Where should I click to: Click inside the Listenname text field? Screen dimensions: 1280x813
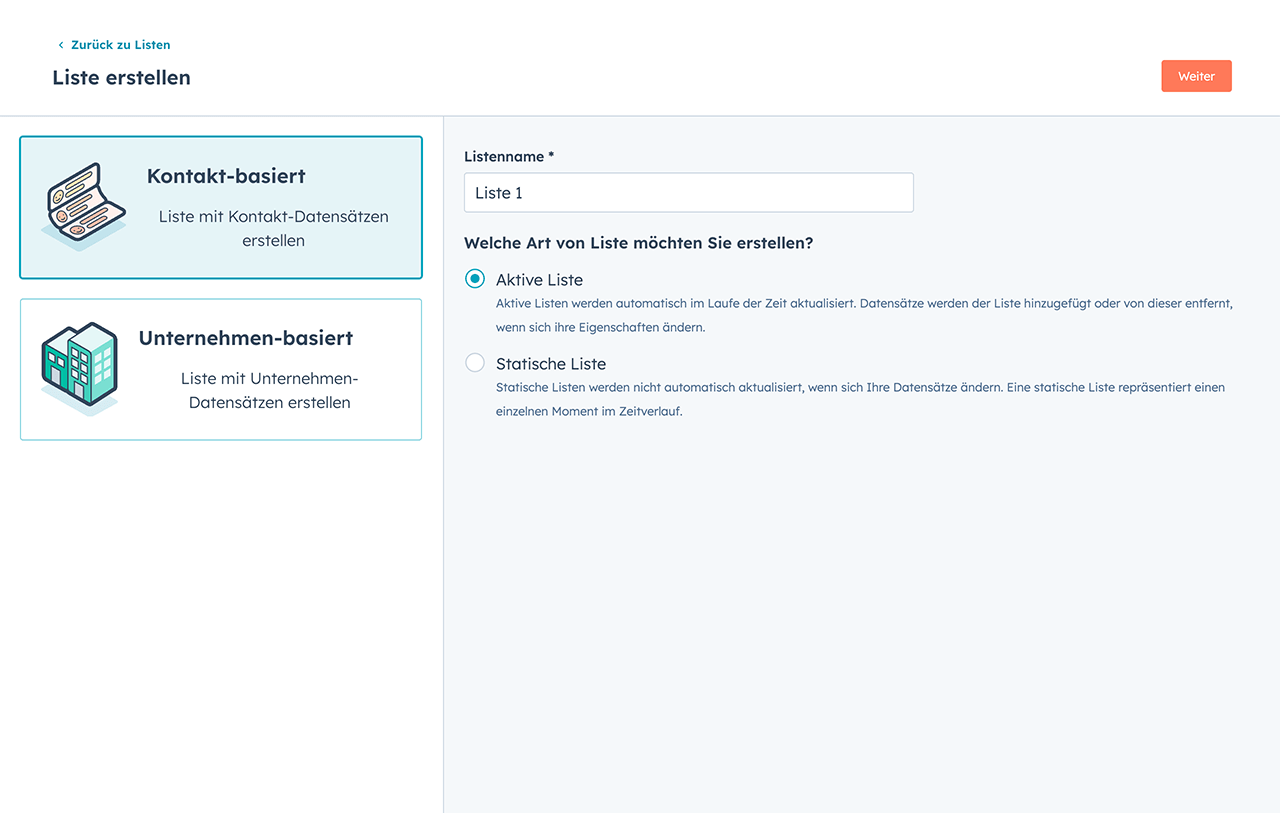(688, 192)
